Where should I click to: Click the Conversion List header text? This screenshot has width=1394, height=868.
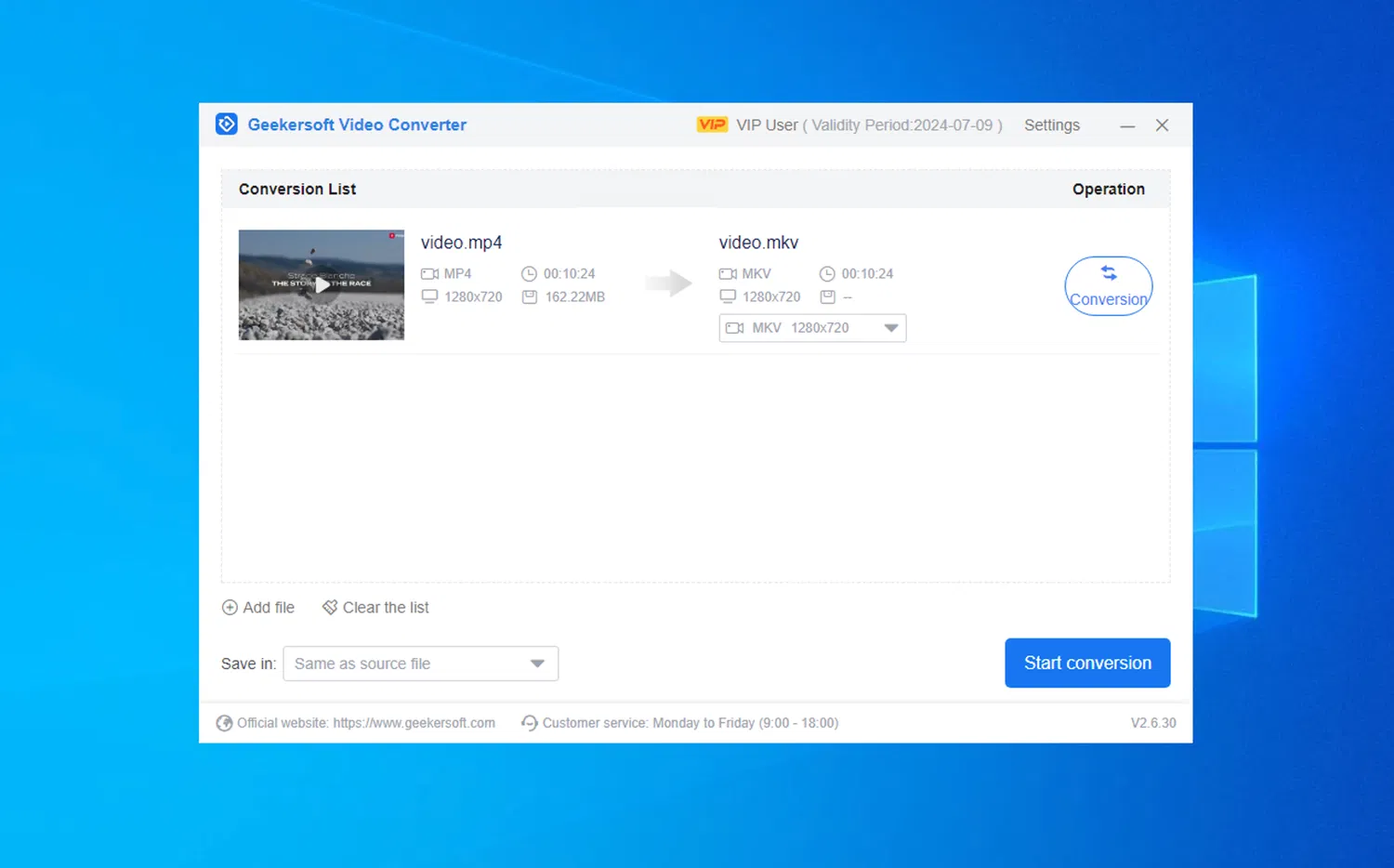[x=297, y=190]
